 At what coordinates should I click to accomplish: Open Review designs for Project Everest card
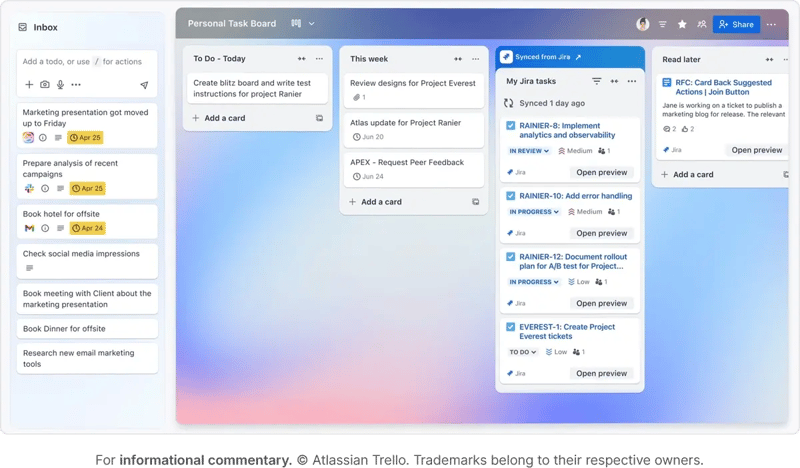[x=414, y=90]
